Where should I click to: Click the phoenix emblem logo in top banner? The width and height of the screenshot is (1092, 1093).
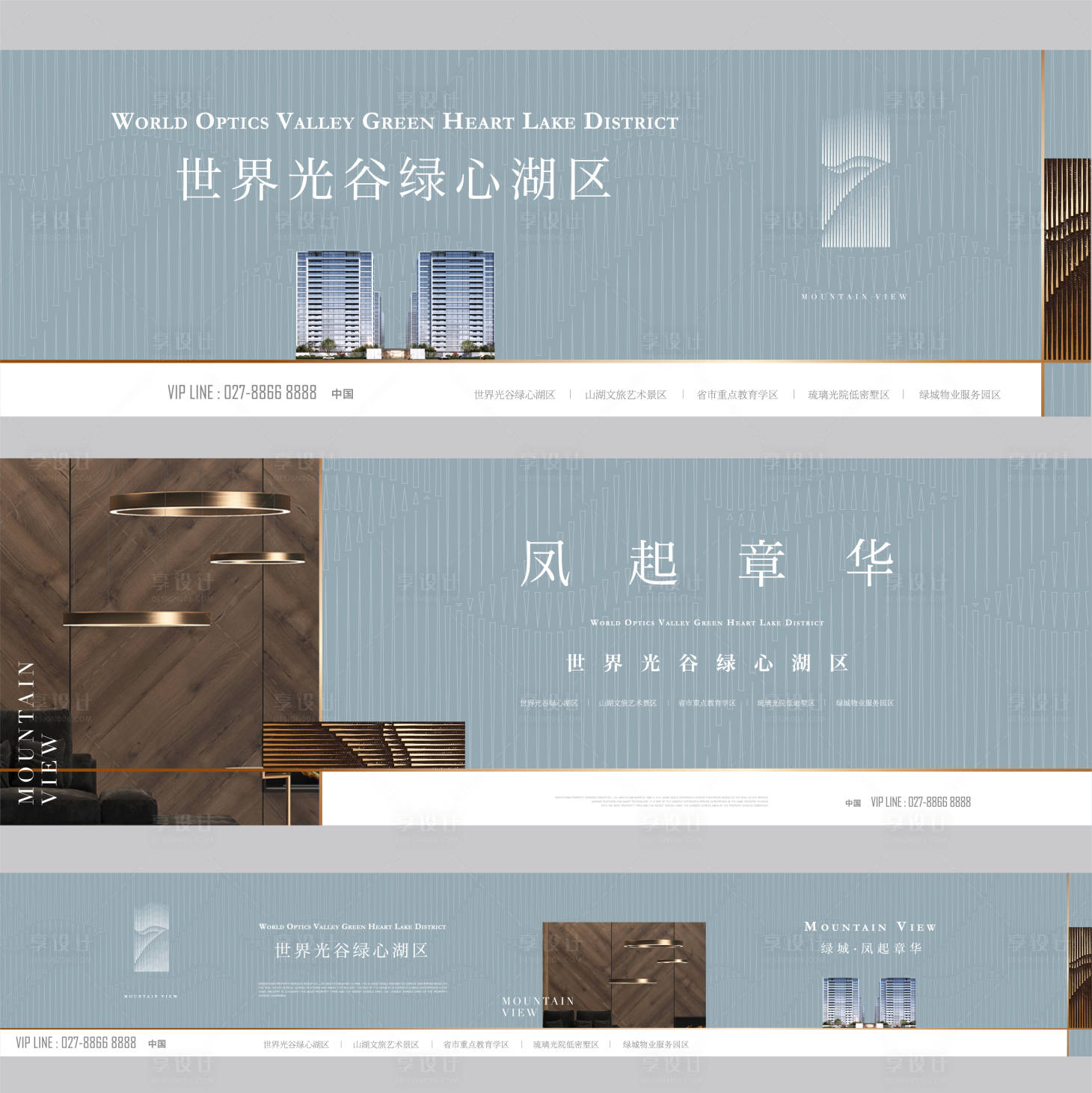856,181
